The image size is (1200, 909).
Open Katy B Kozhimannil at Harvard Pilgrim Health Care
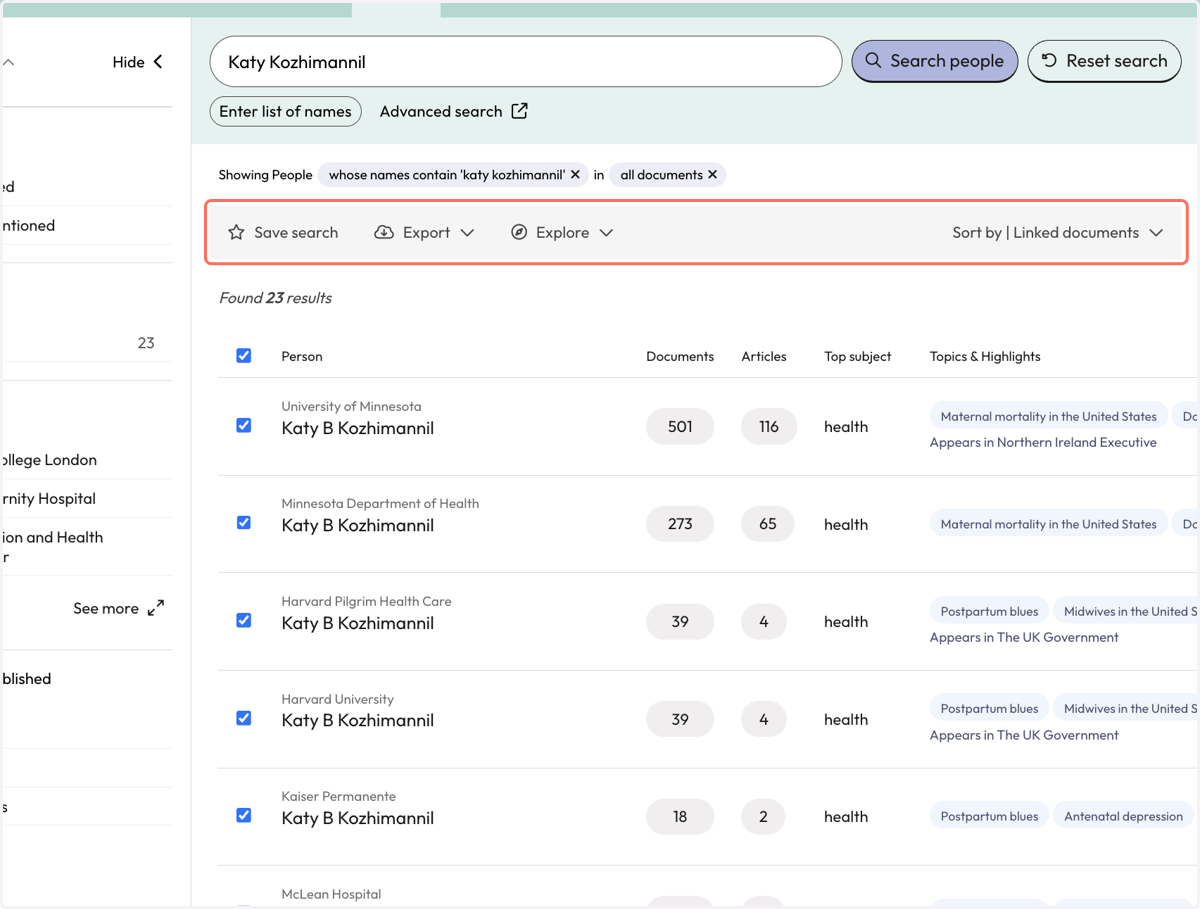358,623
